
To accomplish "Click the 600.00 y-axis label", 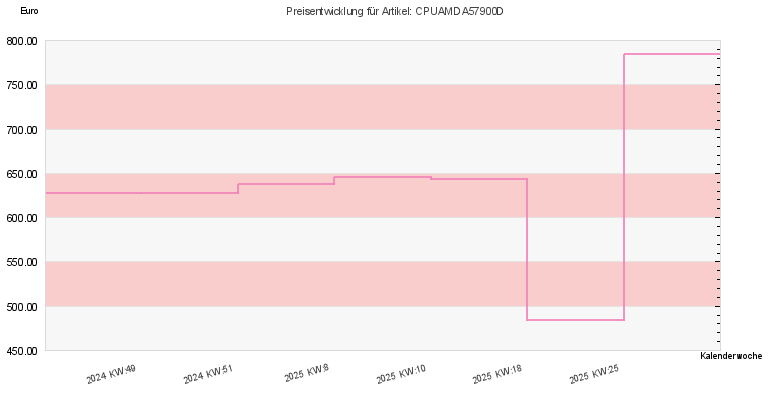I will pyautogui.click(x=22, y=218).
